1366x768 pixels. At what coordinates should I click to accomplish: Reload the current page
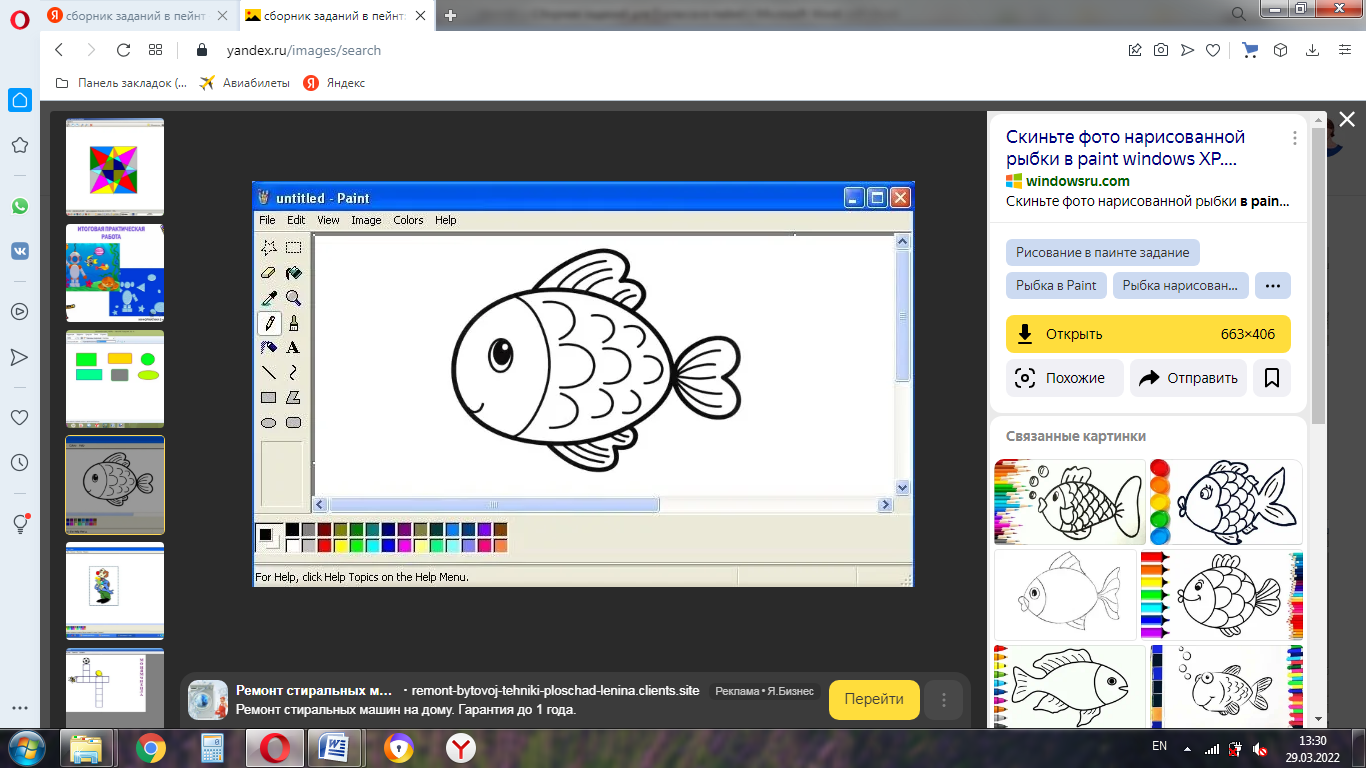[124, 50]
